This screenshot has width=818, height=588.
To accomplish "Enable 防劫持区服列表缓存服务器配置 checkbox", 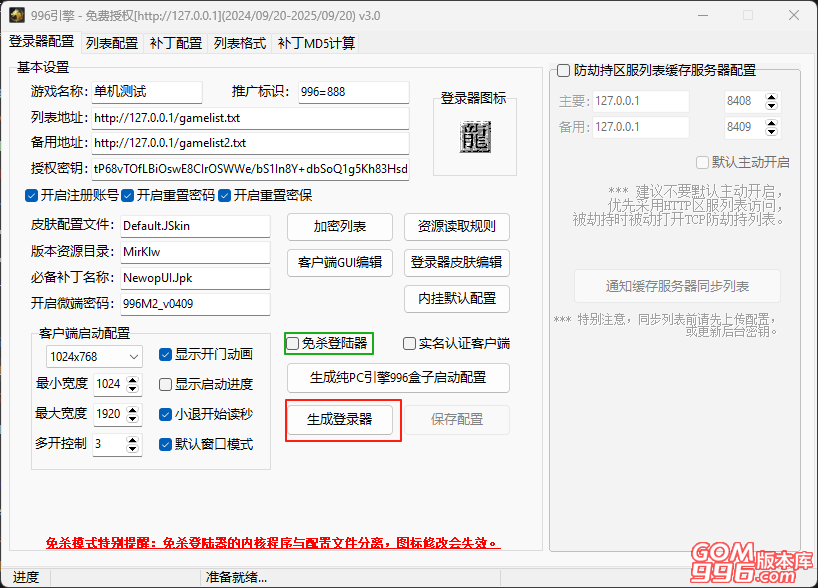I will (564, 70).
